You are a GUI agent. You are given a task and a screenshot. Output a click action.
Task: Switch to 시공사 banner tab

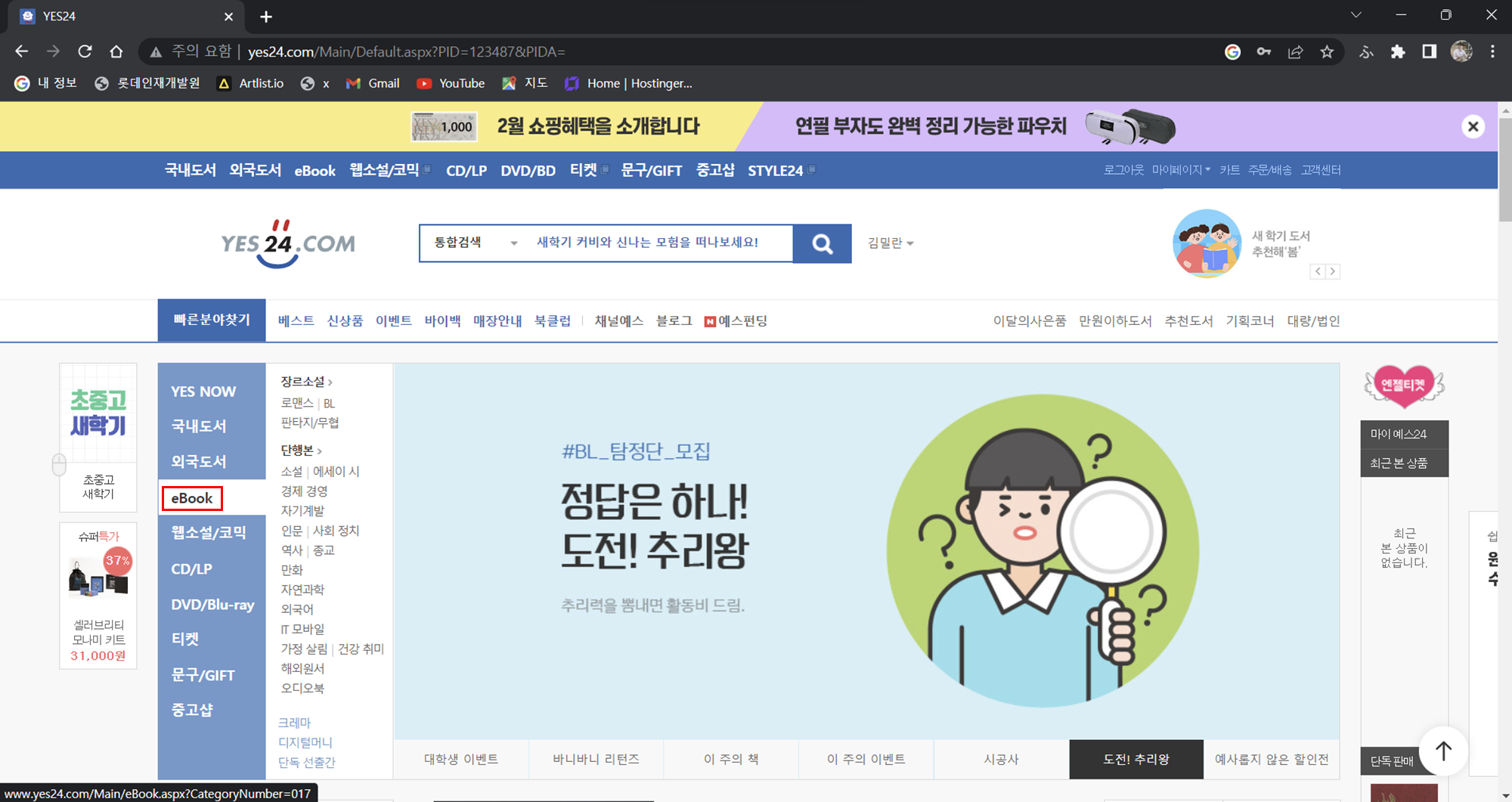1002,759
